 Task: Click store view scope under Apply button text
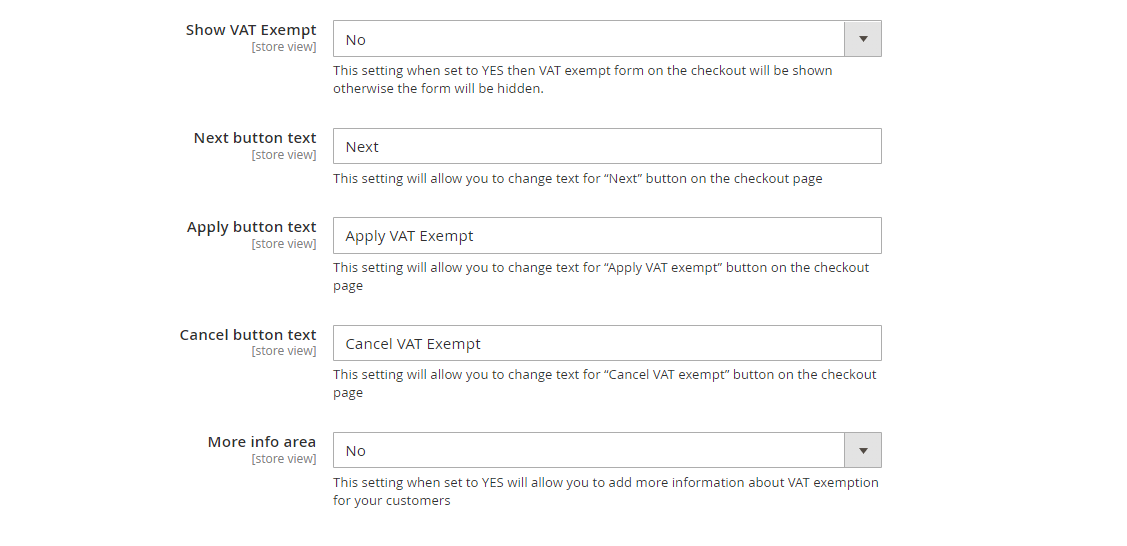point(284,244)
